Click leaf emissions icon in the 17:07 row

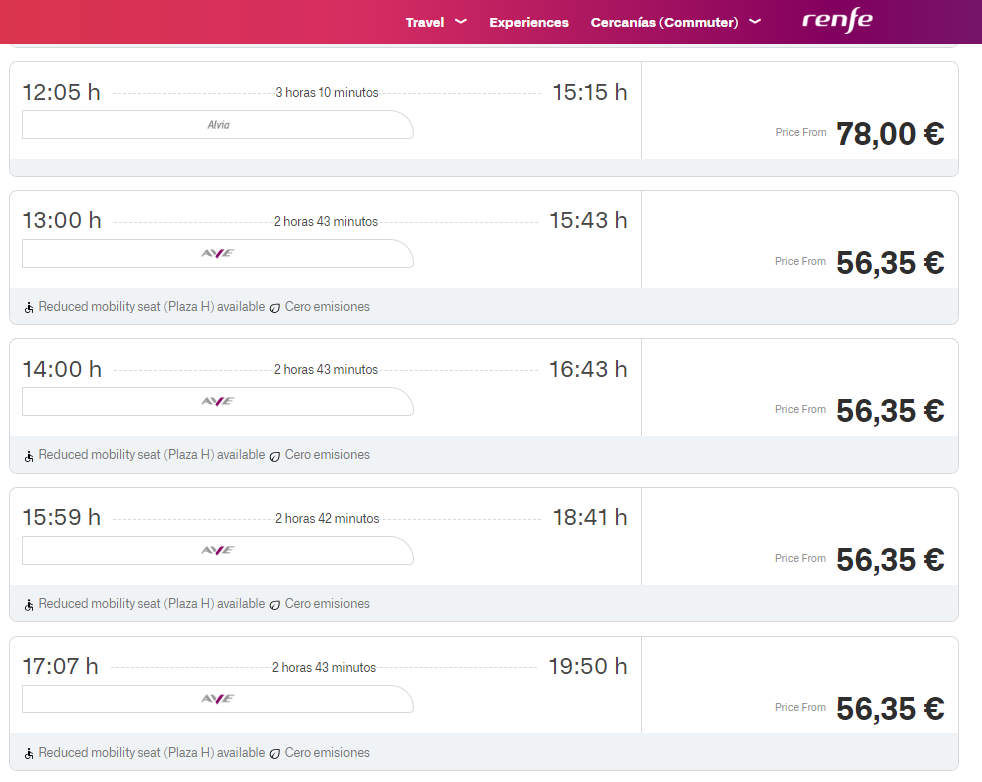tap(274, 754)
